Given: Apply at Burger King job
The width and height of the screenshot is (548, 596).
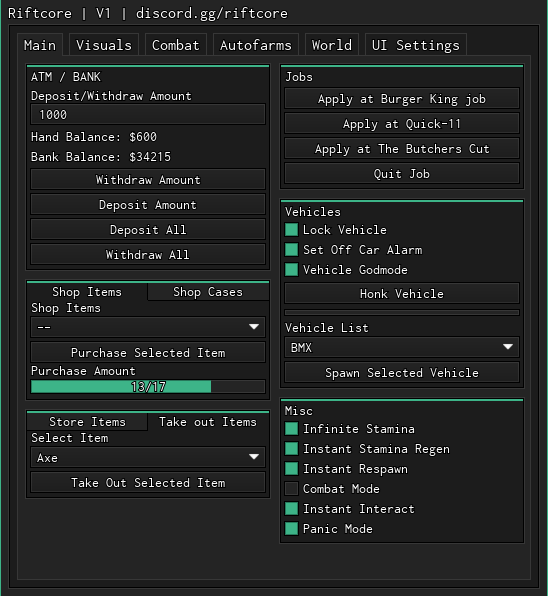Looking at the screenshot, I should (x=402, y=99).
